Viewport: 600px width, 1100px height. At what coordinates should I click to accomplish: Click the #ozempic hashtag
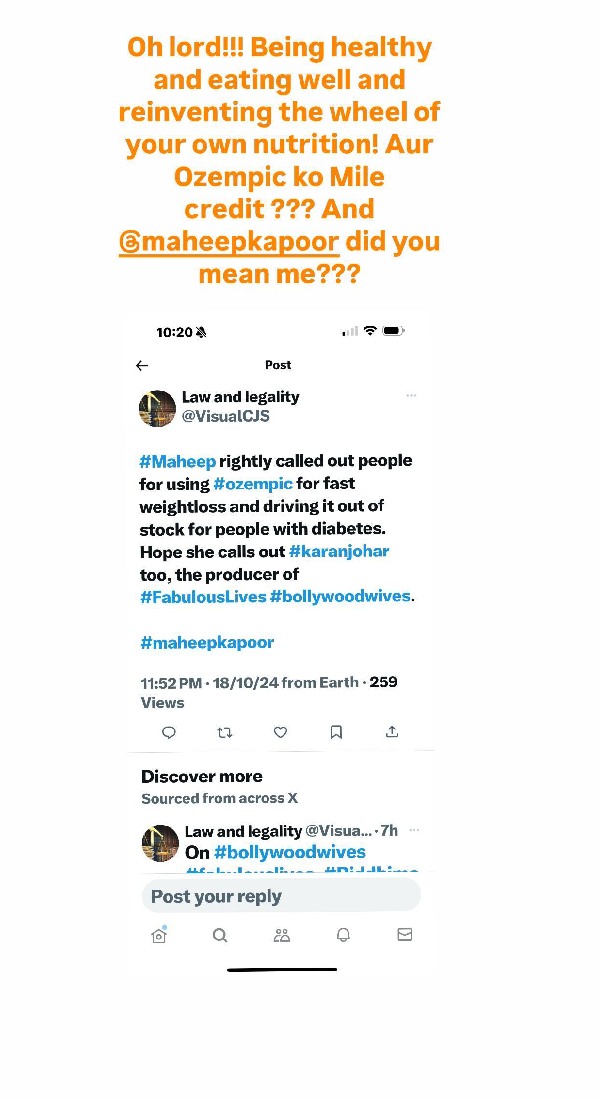[x=253, y=484]
